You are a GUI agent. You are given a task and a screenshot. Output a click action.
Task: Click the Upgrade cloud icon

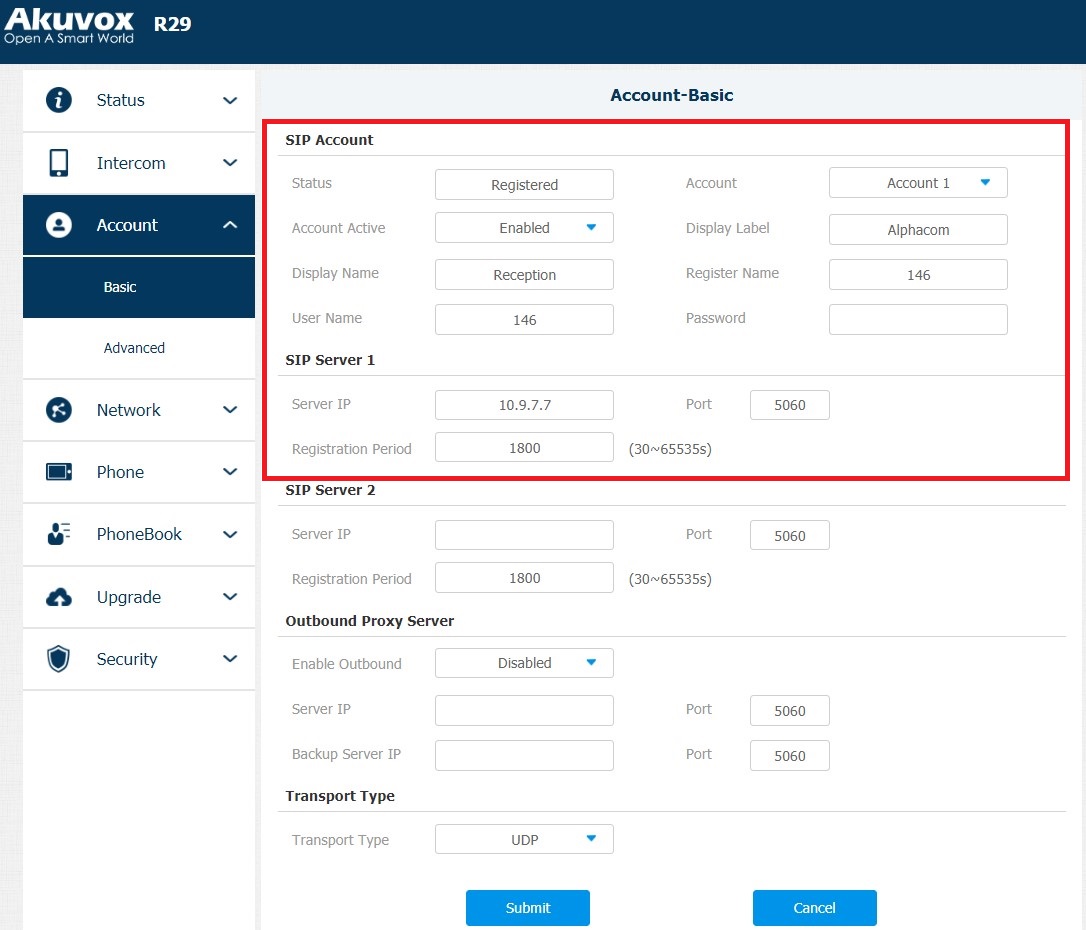click(59, 597)
